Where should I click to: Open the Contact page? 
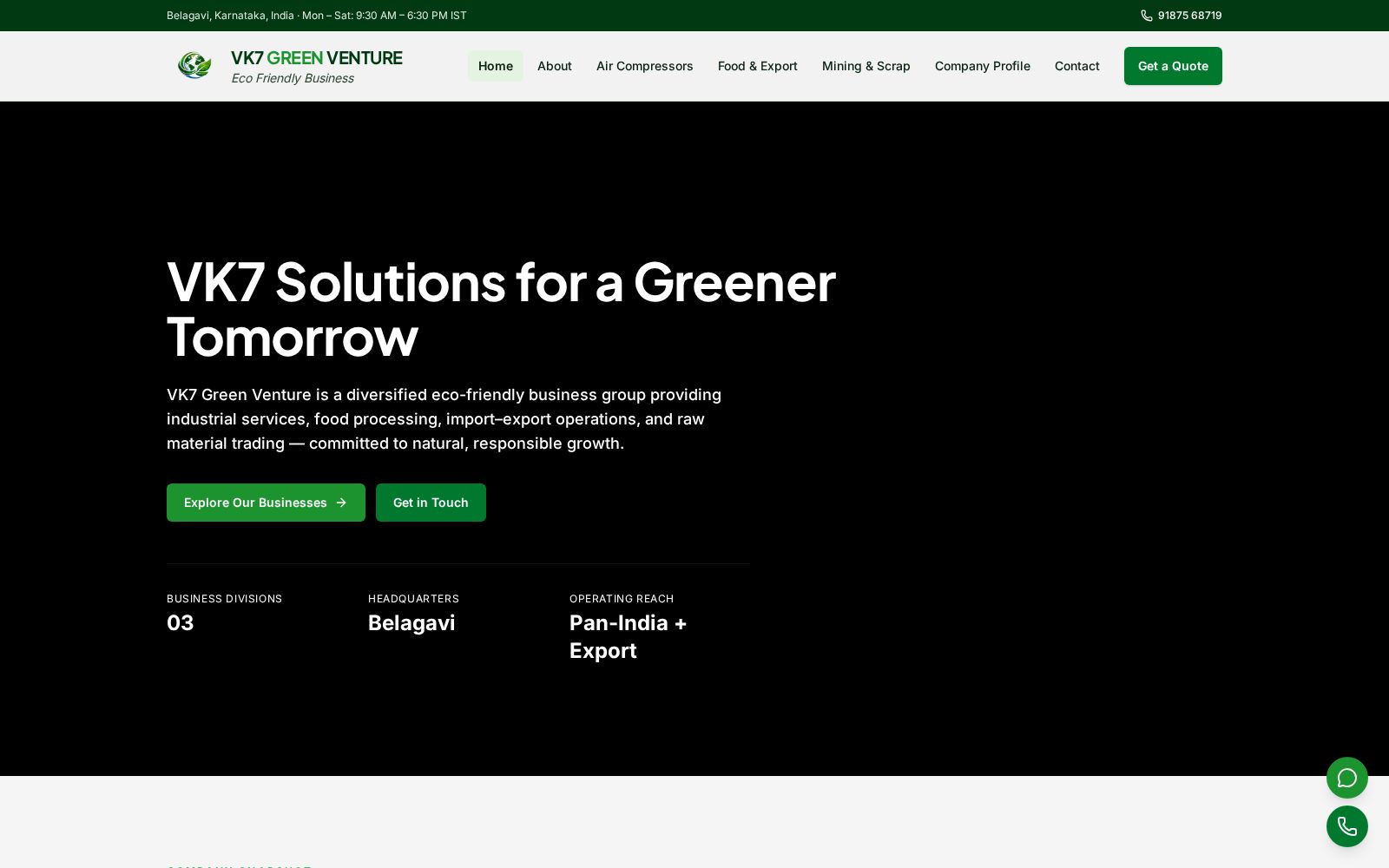(x=1076, y=66)
